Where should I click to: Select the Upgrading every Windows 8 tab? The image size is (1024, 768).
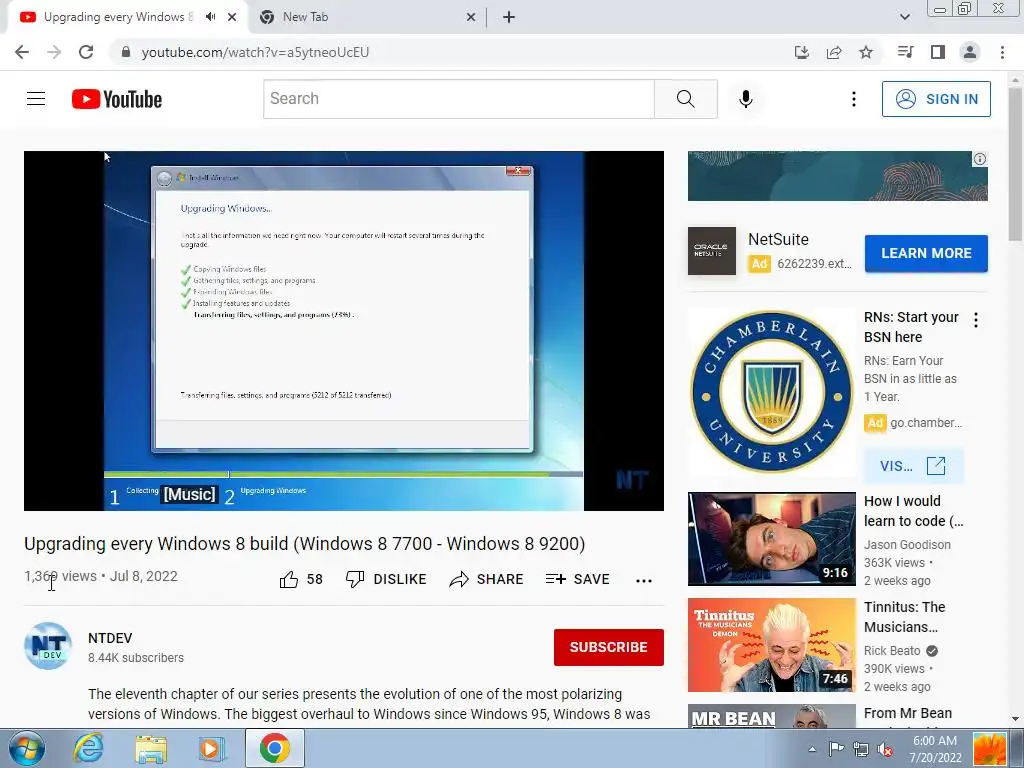[x=118, y=18]
